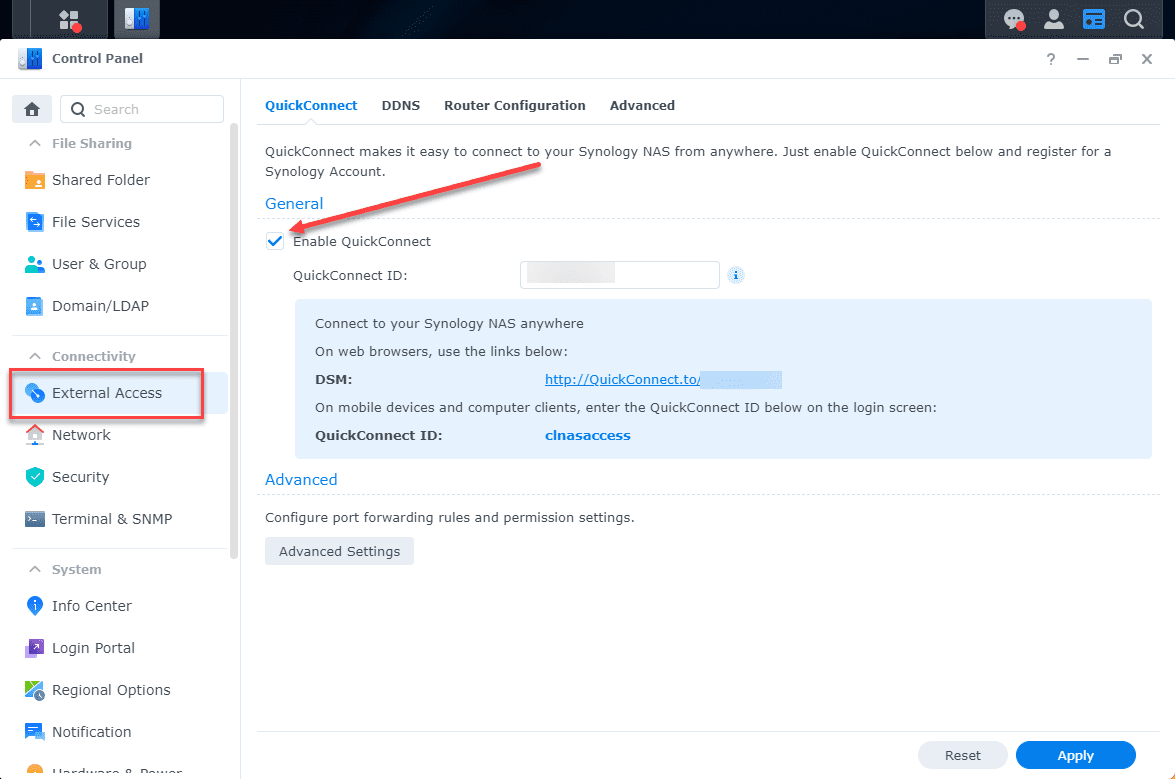
Task: Select Domain/LDAP in sidebar
Action: (100, 306)
